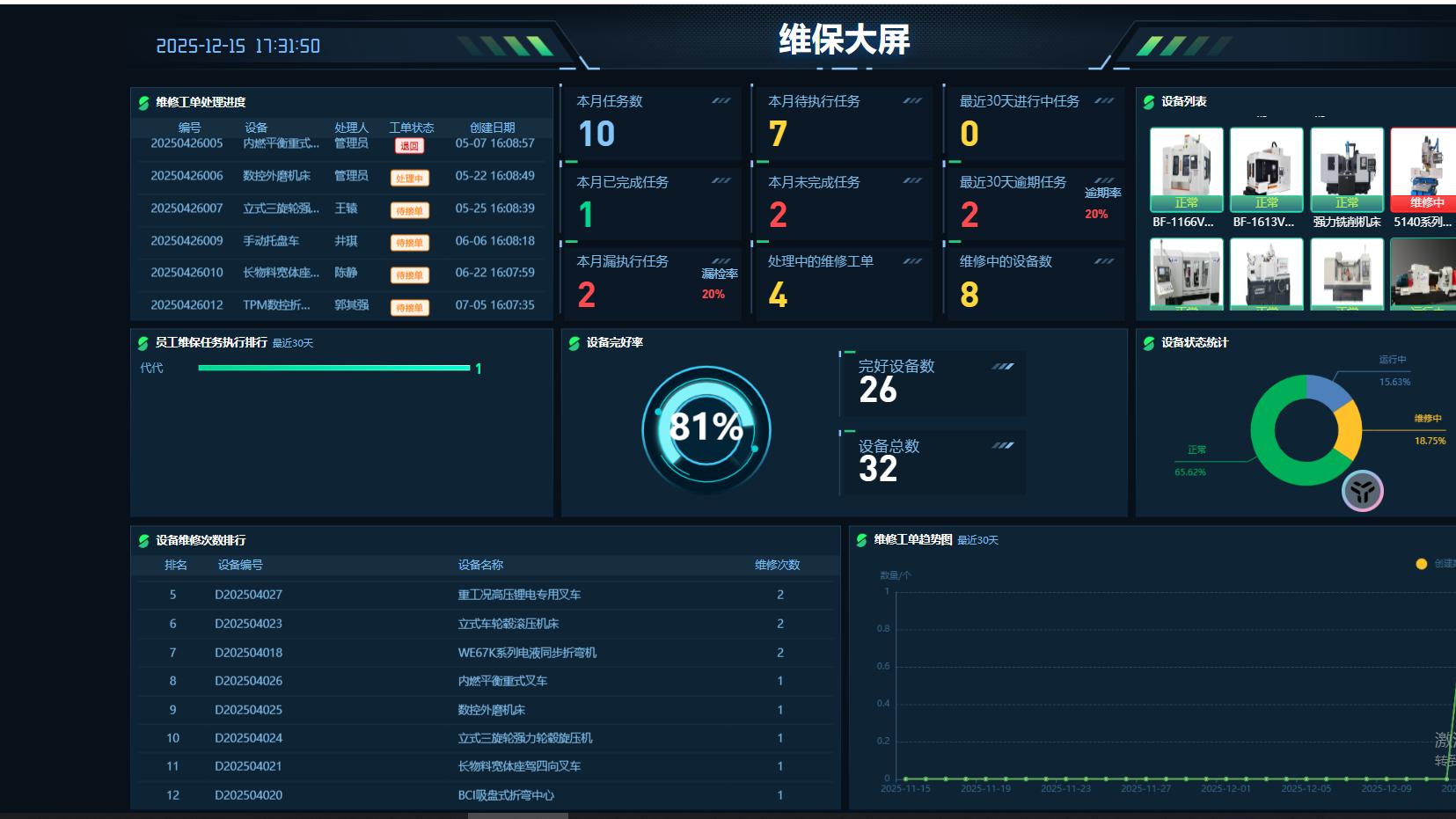1456x819 pixels.
Task: Click the 设备状态统计 panel header logo icon
Action: click(1151, 343)
